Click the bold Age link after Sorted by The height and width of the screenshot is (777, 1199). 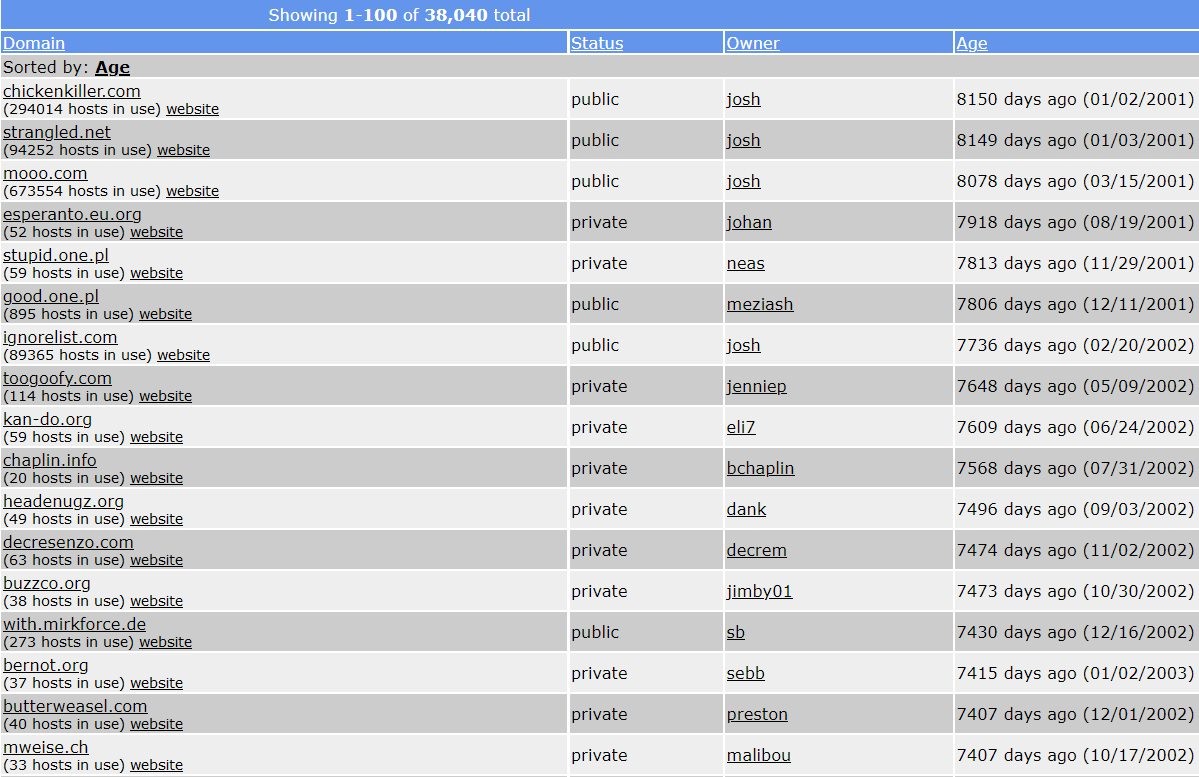tap(112, 67)
